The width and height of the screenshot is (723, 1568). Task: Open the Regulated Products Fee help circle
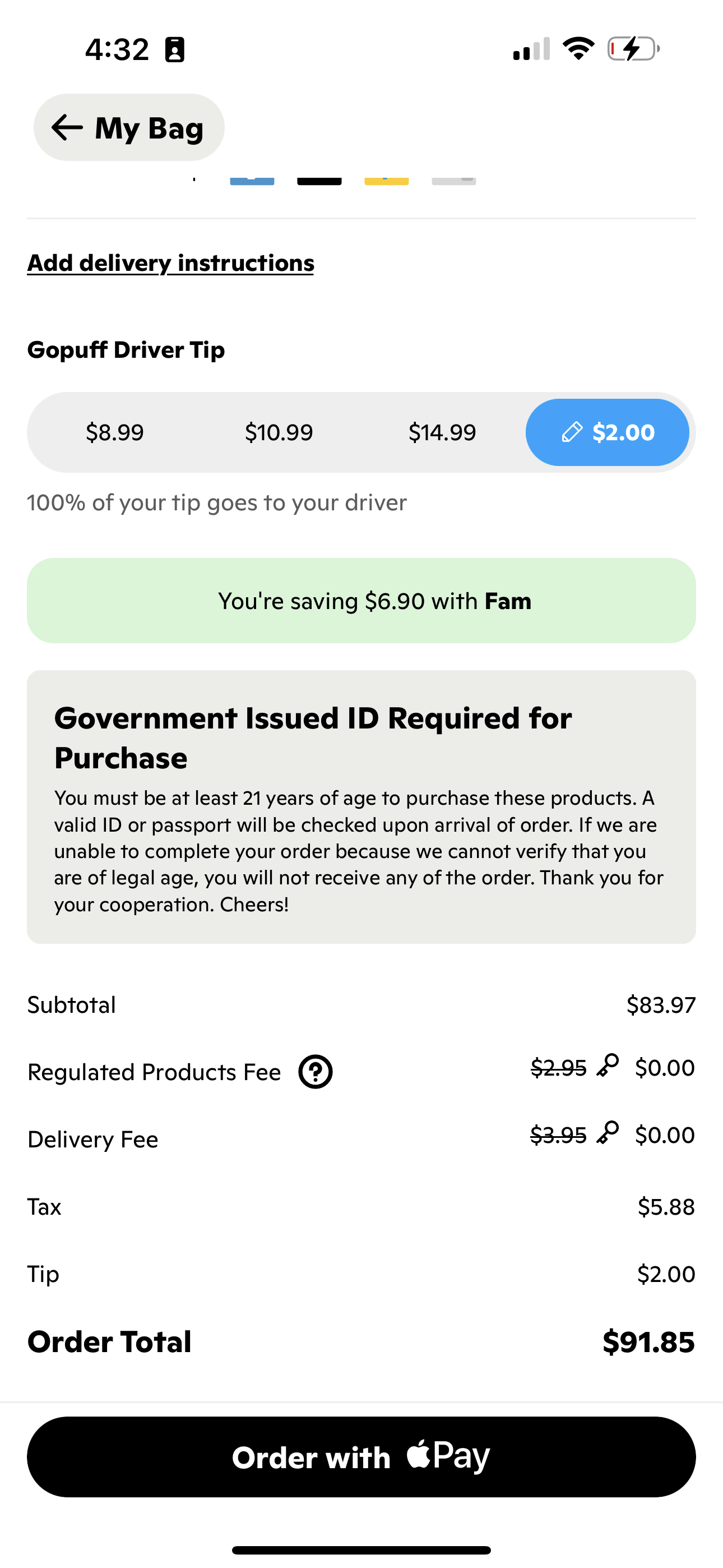pyautogui.click(x=315, y=1072)
